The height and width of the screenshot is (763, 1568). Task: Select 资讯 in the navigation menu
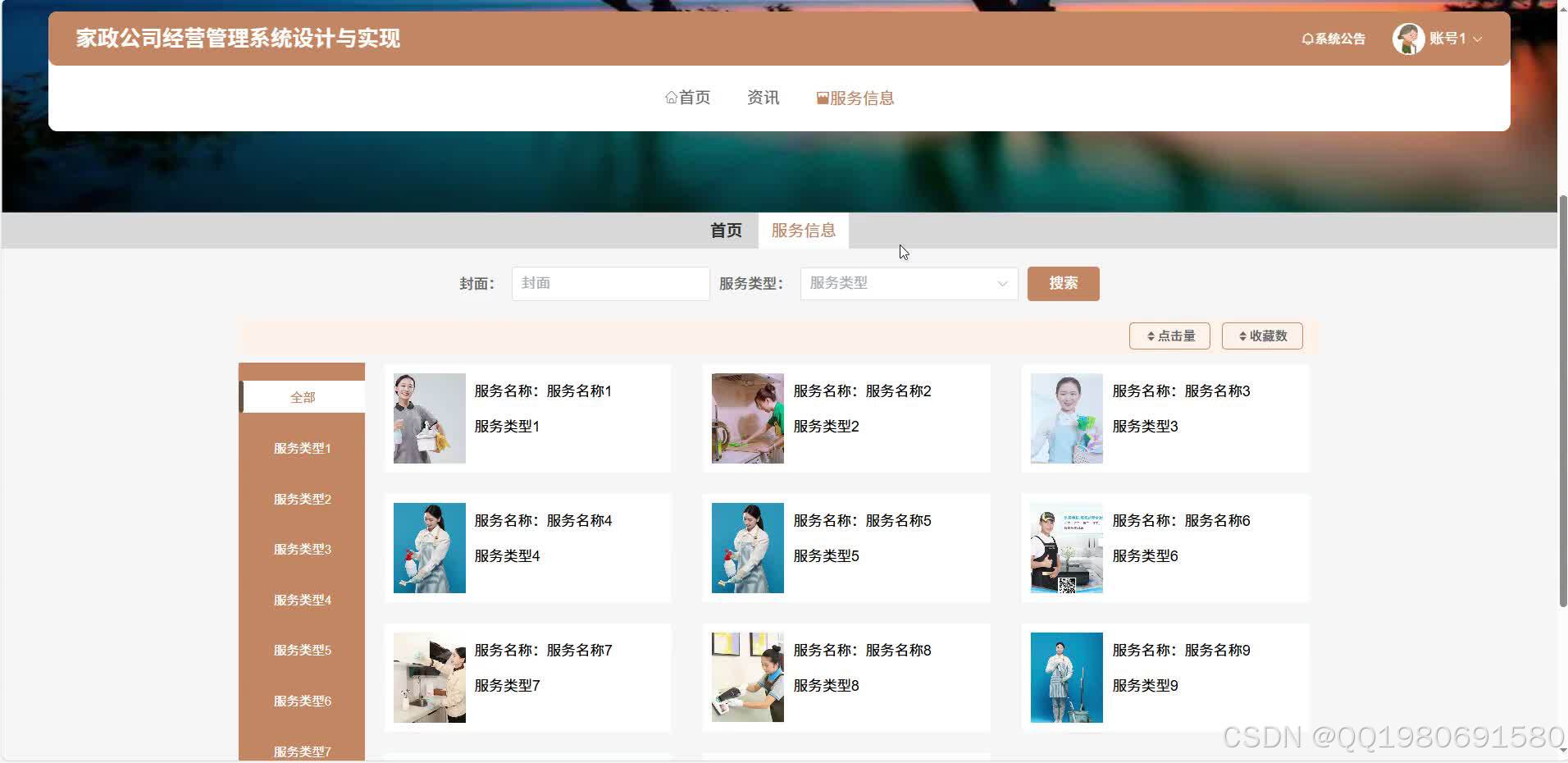click(762, 97)
